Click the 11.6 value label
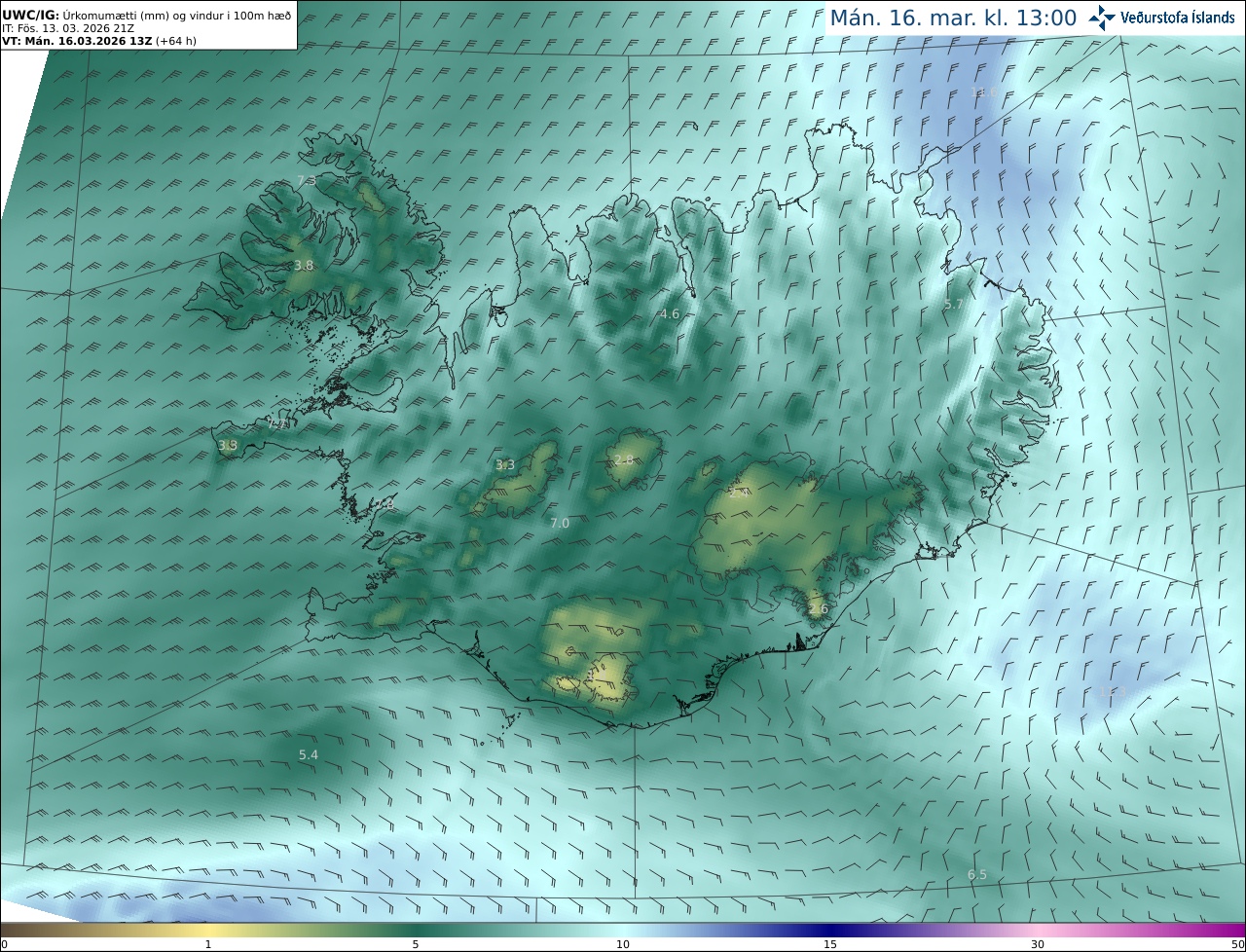Screen dimensions: 1246x952 [983, 92]
